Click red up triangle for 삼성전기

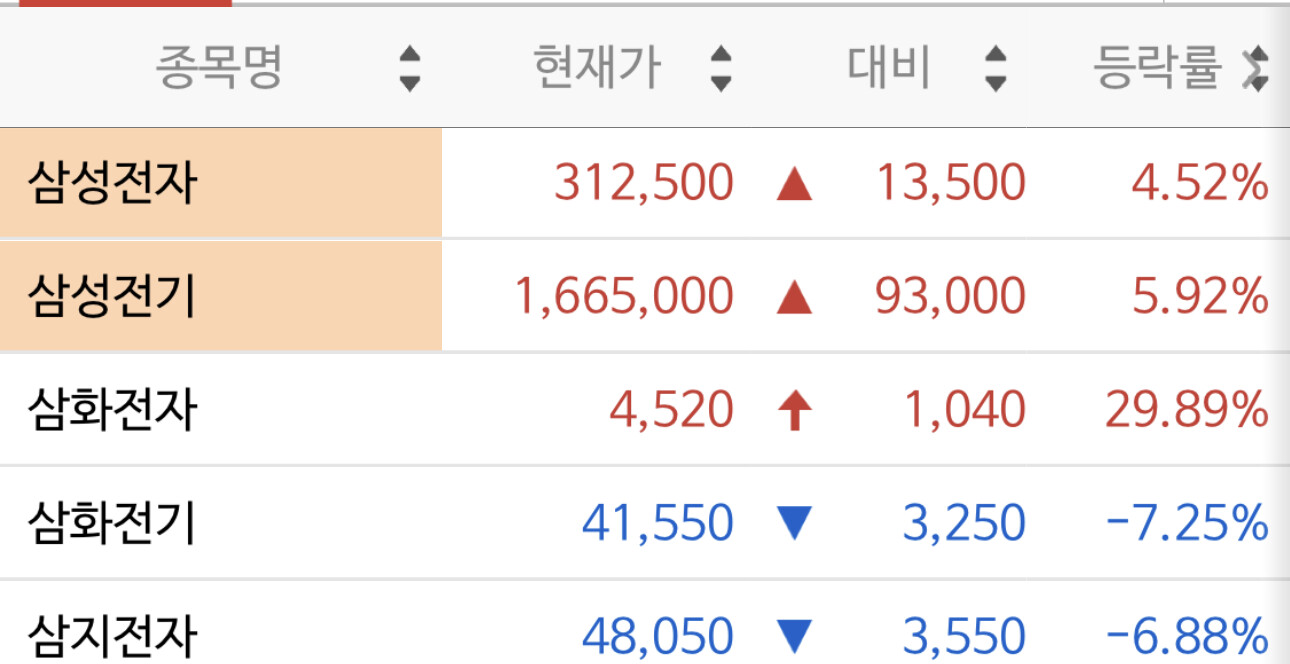click(794, 297)
